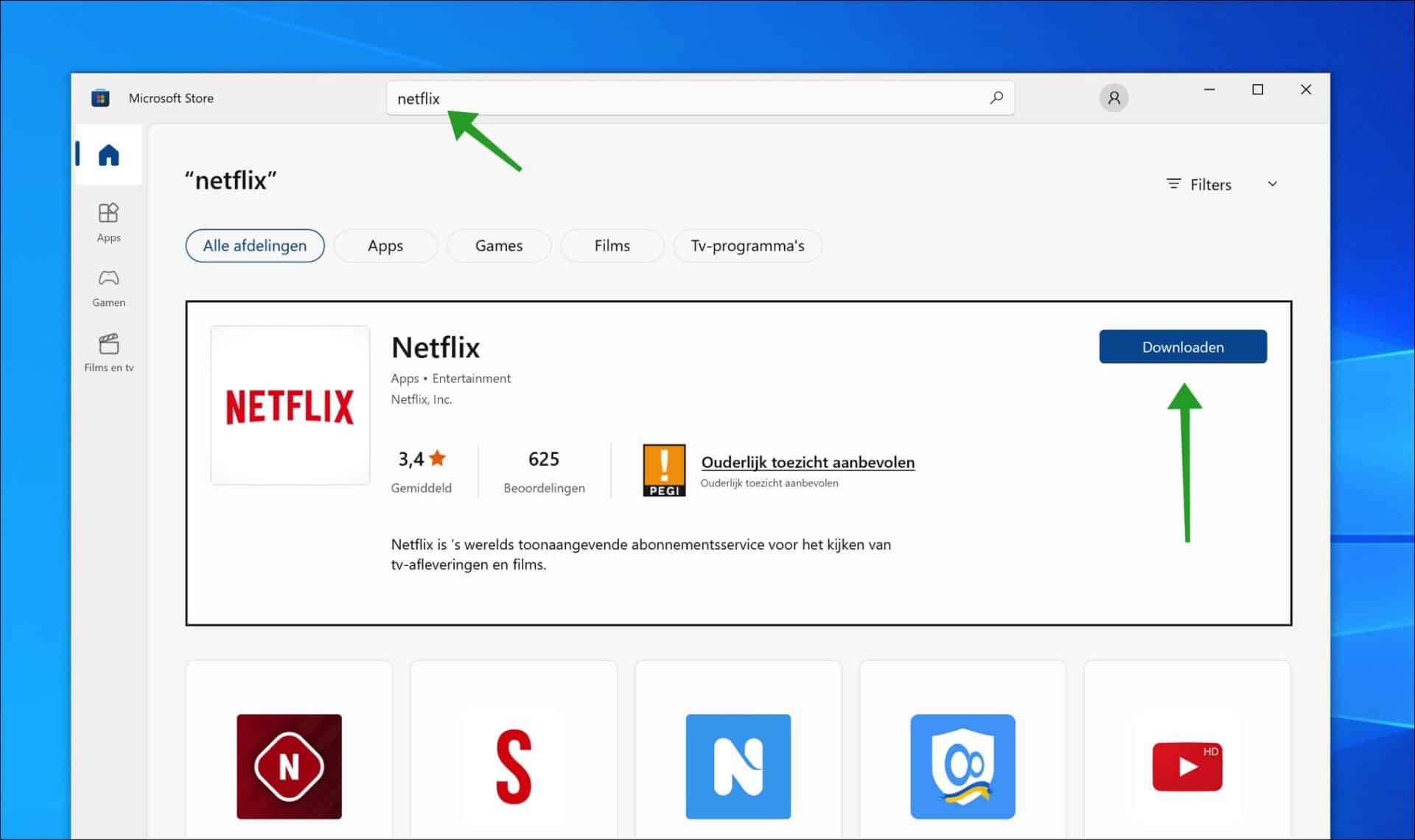The image size is (1415, 840).
Task: Select the netflix text in the search bar
Action: (418, 97)
